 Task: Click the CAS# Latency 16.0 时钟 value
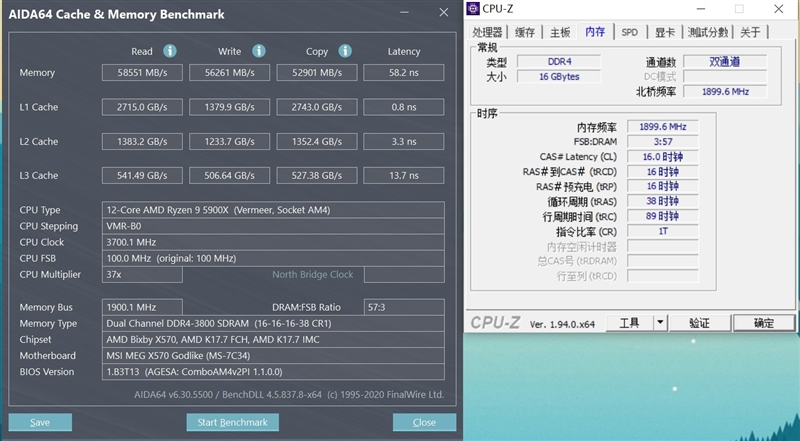tap(662, 157)
